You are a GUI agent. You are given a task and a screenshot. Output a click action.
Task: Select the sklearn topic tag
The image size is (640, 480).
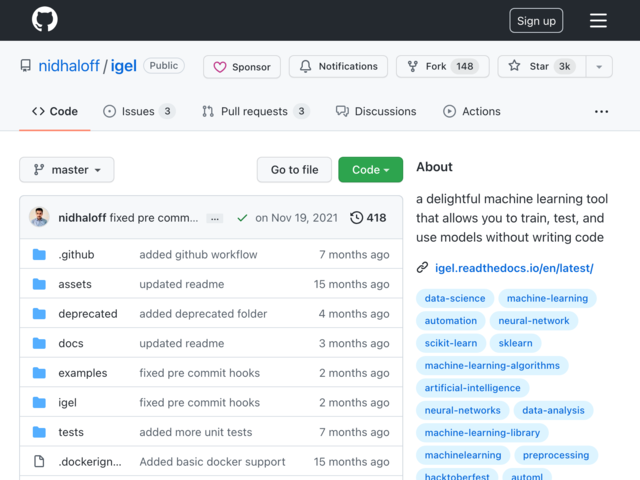516,343
